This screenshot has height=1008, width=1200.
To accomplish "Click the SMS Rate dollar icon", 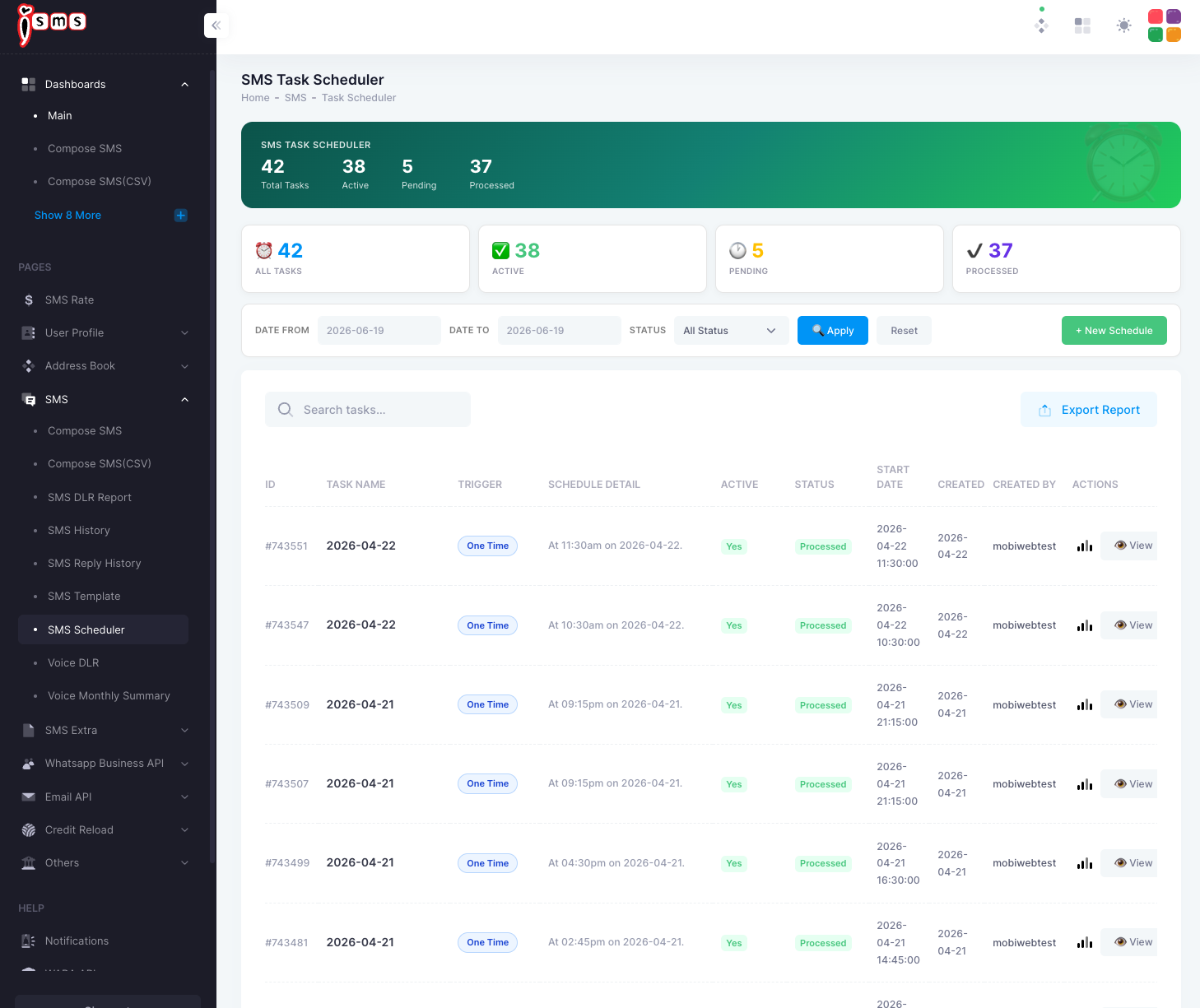I will (x=29, y=300).
